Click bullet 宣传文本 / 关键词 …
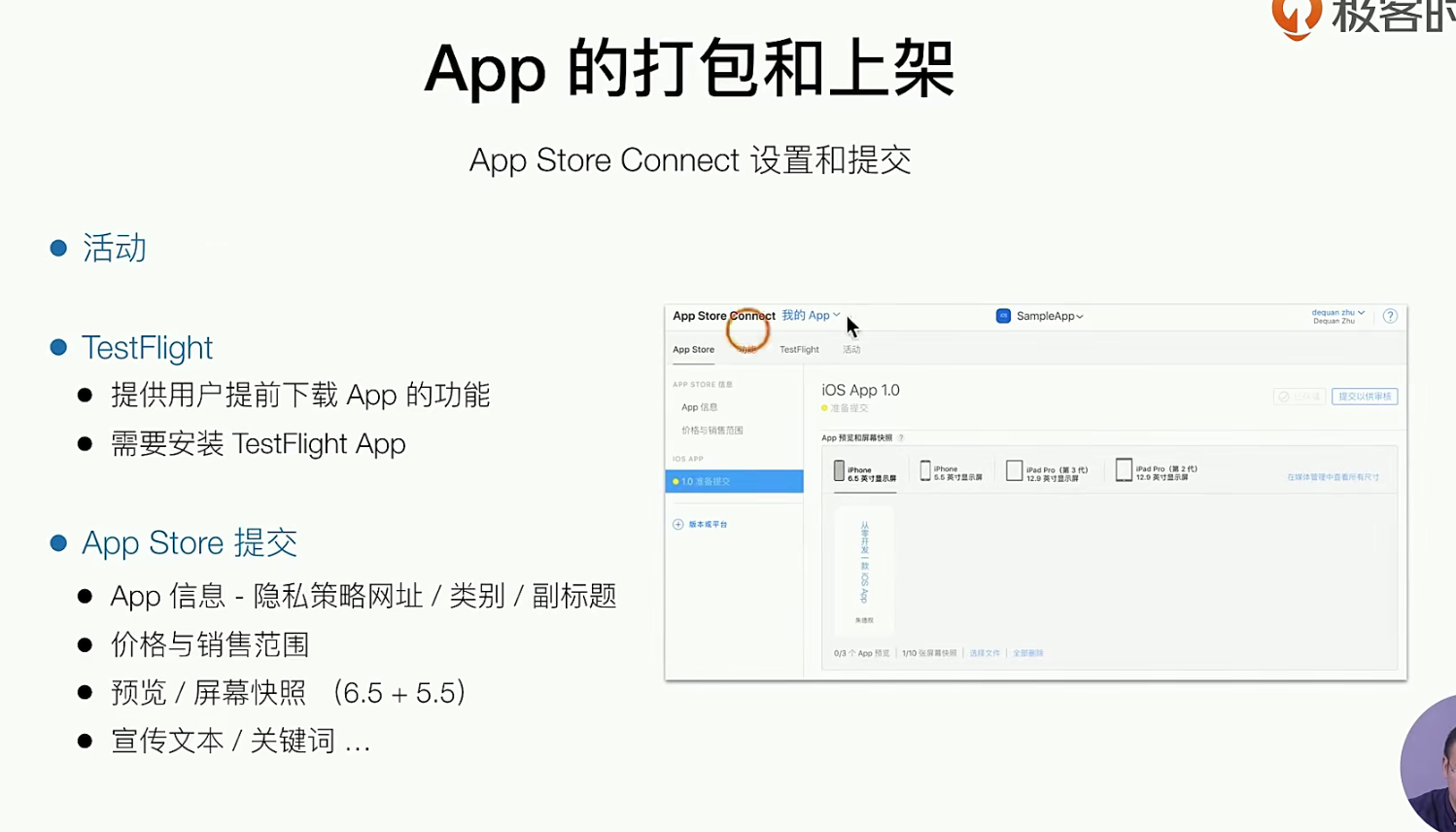Viewport: 1456px width, 832px height. click(x=241, y=742)
